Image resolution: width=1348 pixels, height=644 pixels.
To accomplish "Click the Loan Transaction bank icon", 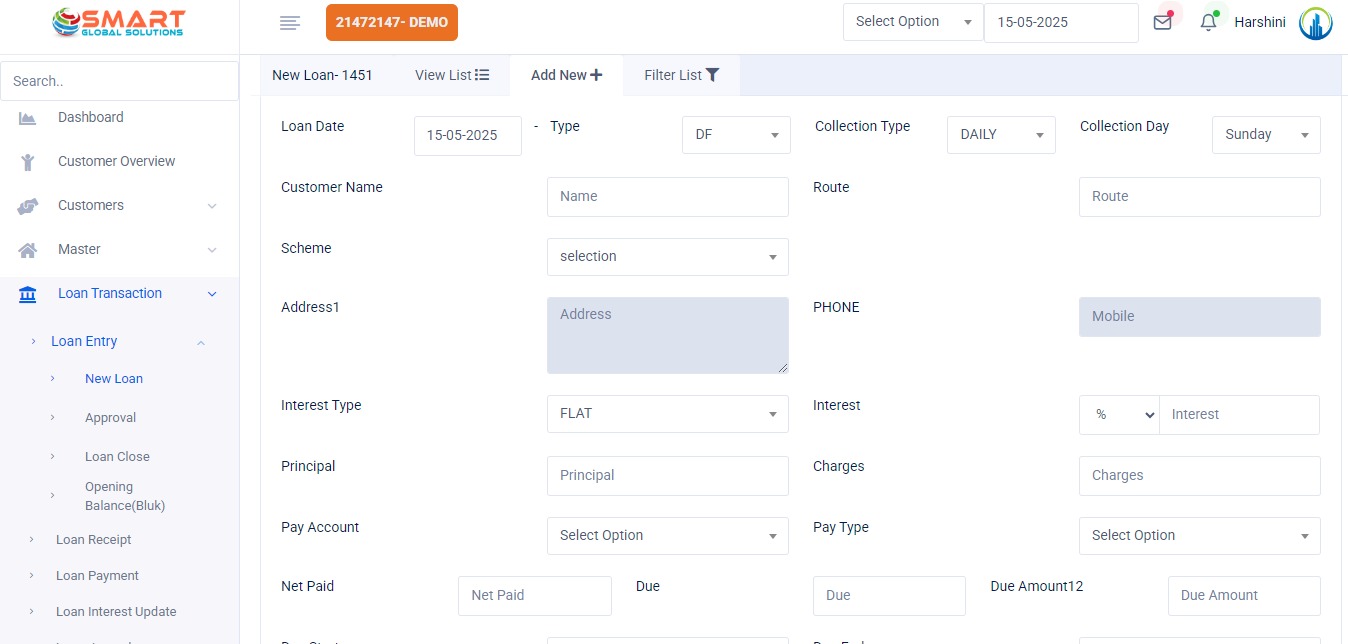I will [28, 294].
